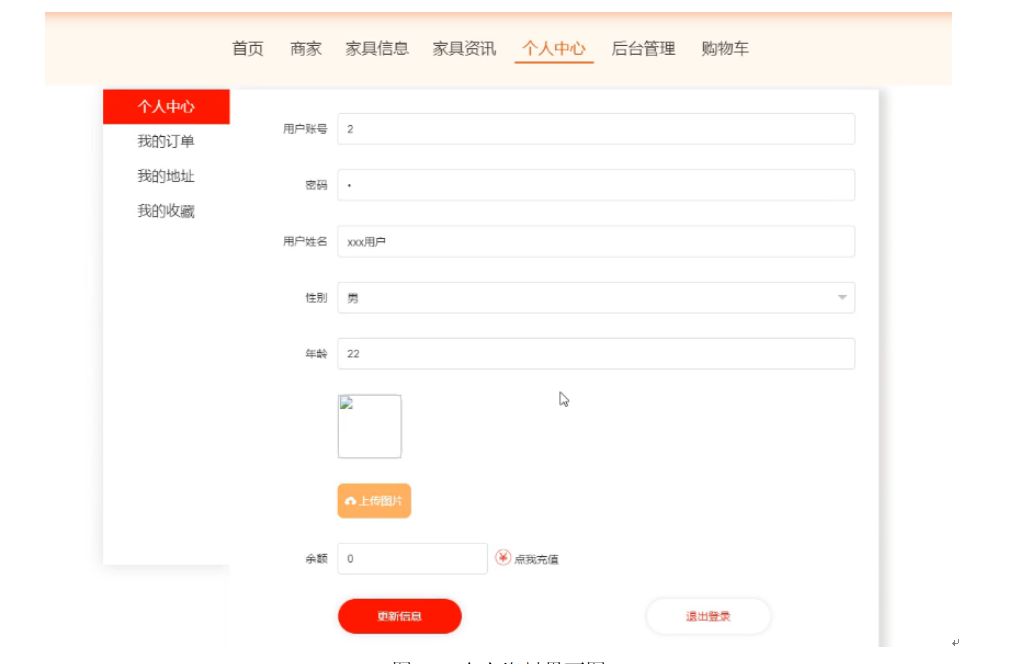Open the 后台管理 navigation tab
1009x664 pixels.
(x=643, y=48)
